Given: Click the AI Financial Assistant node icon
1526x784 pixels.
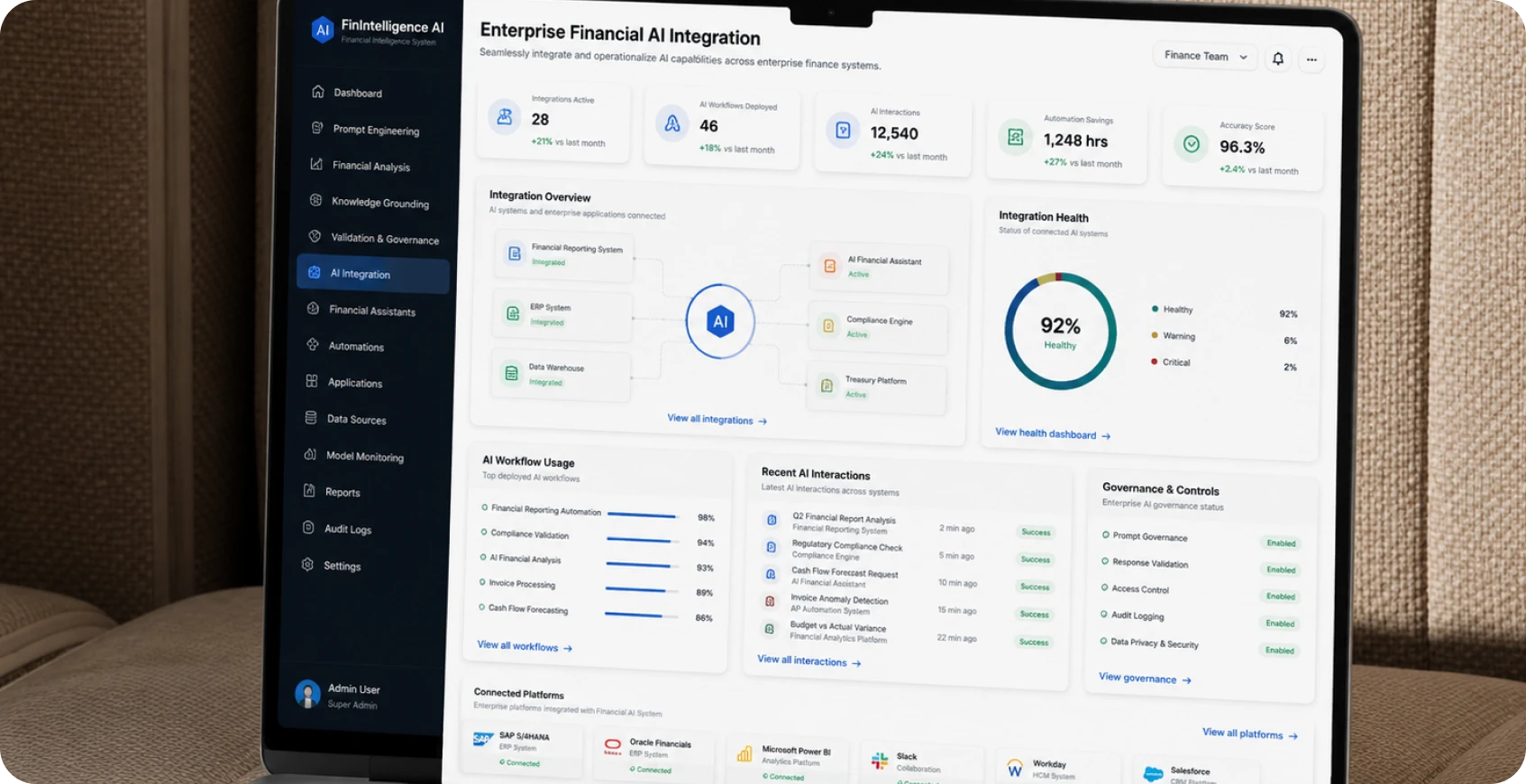Looking at the screenshot, I should (x=830, y=266).
